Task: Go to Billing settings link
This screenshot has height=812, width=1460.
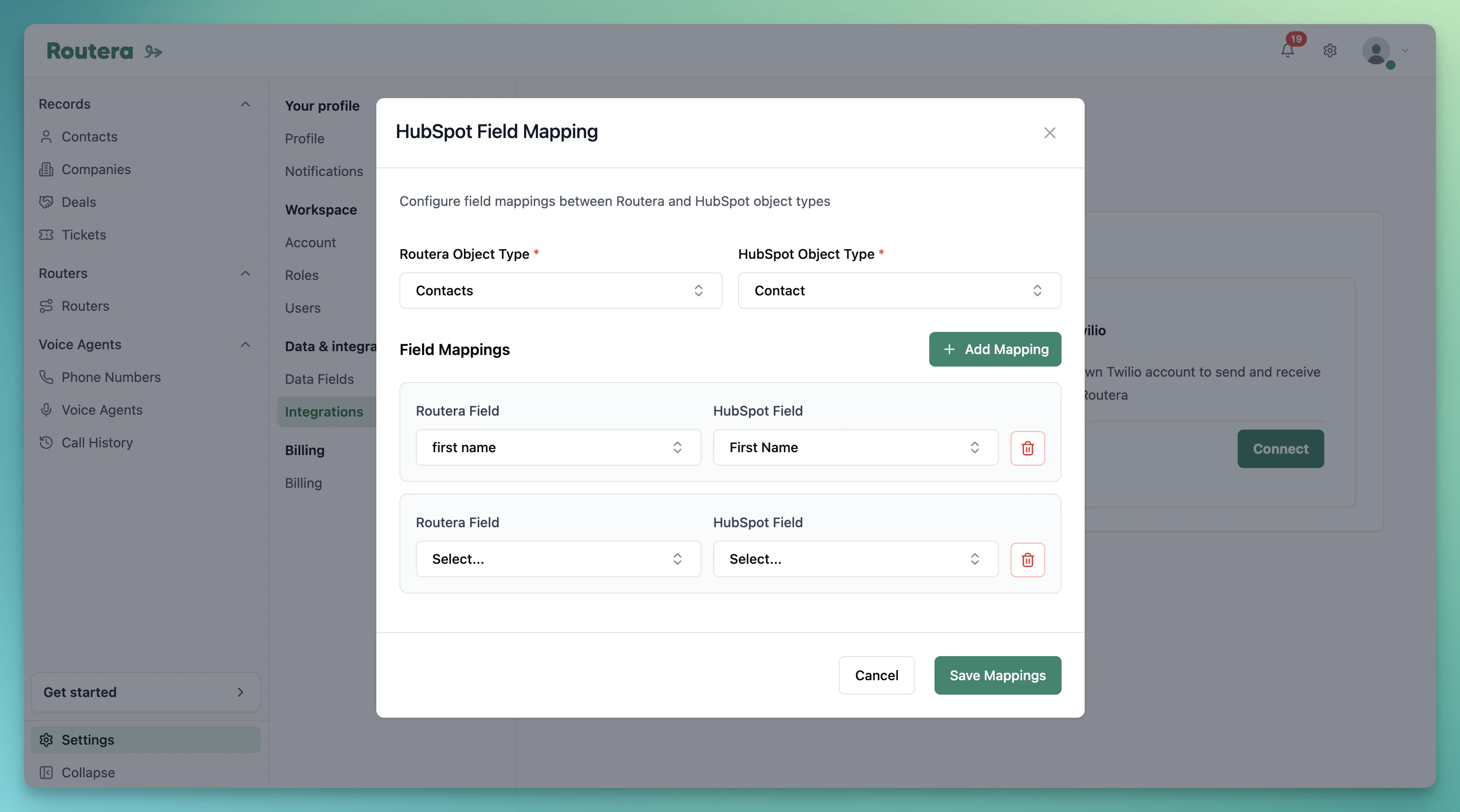Action: (303, 483)
